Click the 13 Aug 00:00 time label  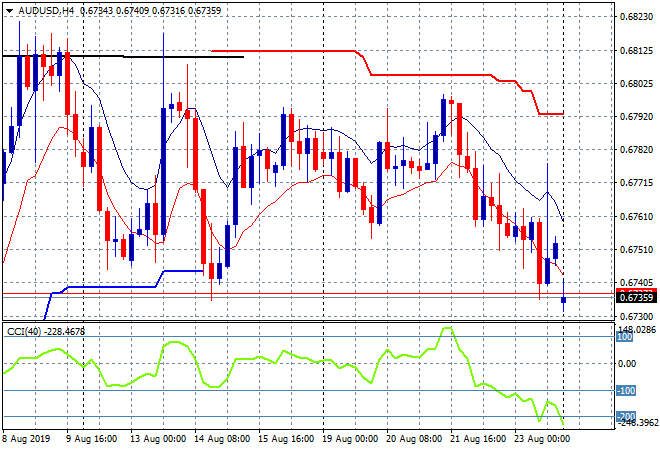[x=158, y=439]
